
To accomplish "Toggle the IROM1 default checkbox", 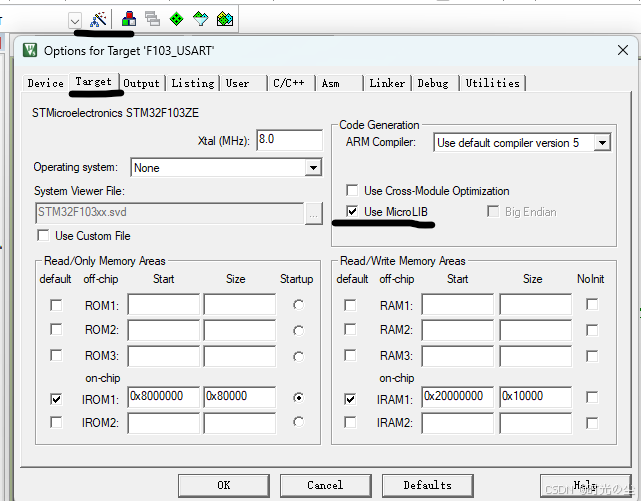I will pos(56,399).
